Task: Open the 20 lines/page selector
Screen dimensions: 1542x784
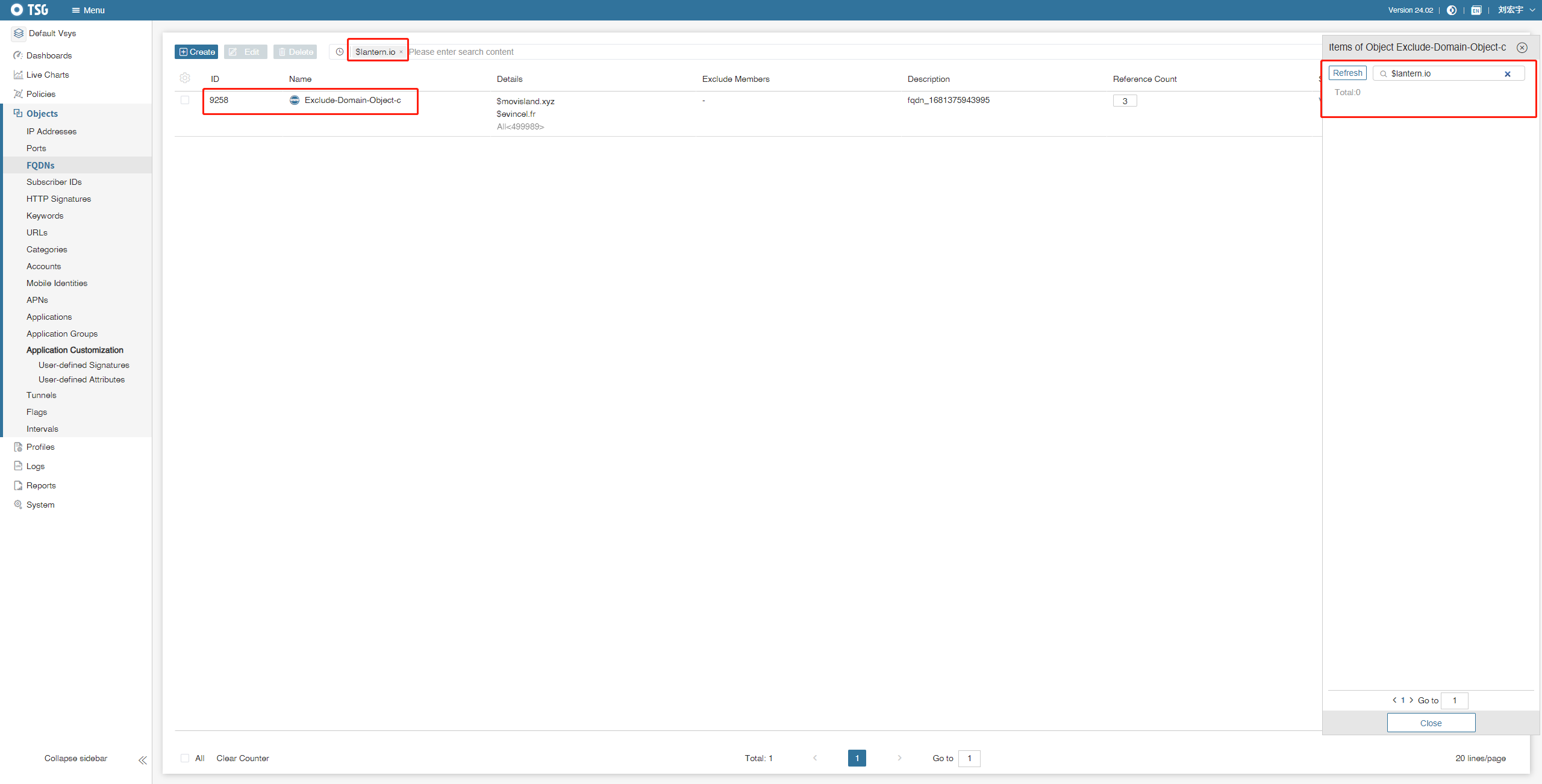Action: pos(1480,758)
